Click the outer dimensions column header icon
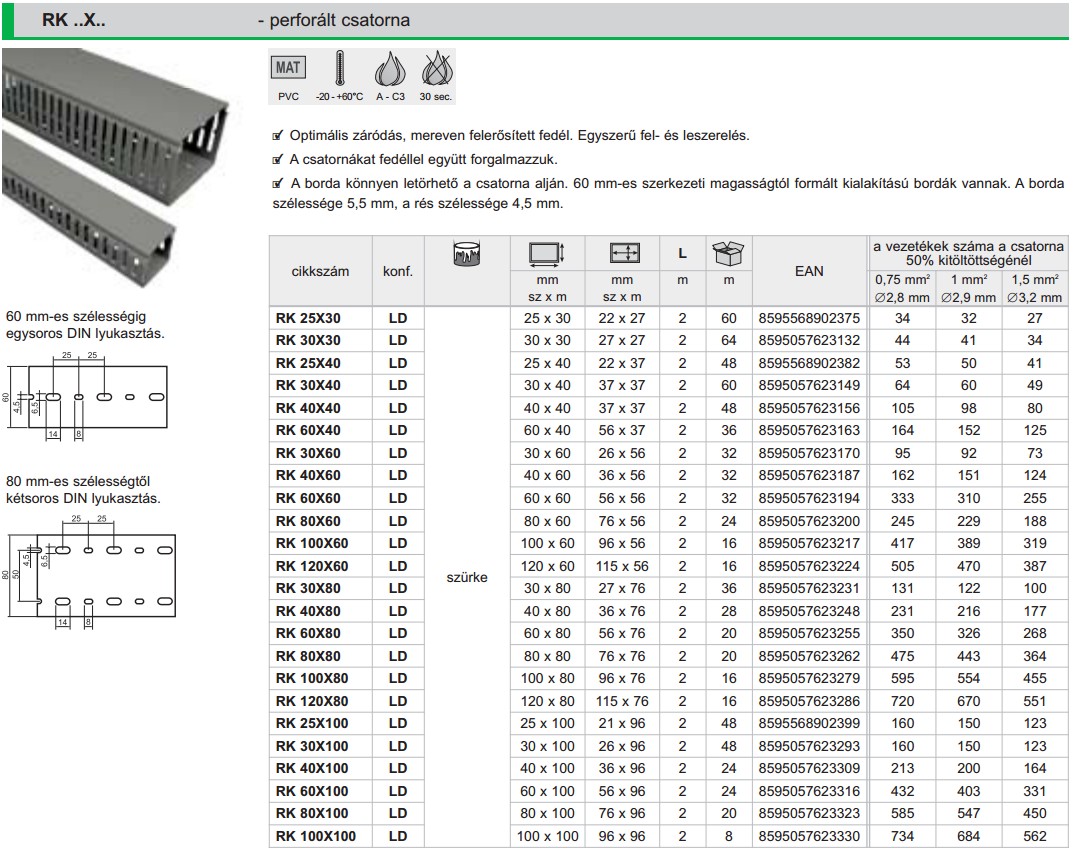The height and width of the screenshot is (855, 1074). point(546,254)
